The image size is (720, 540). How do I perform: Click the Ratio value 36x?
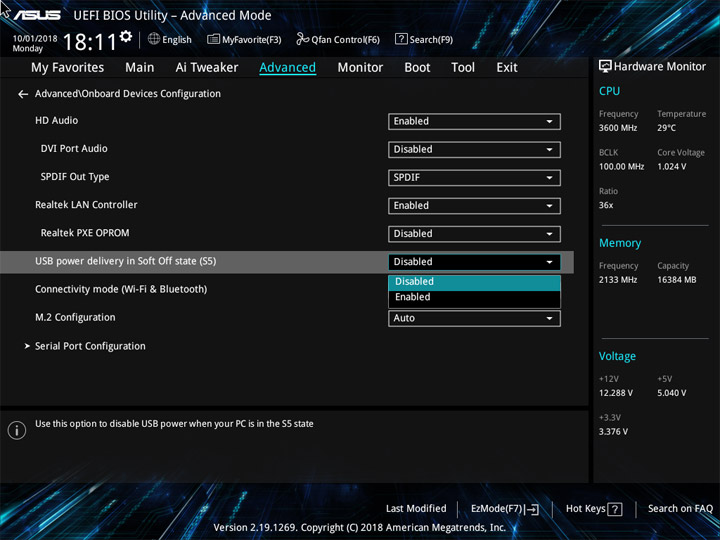click(606, 205)
